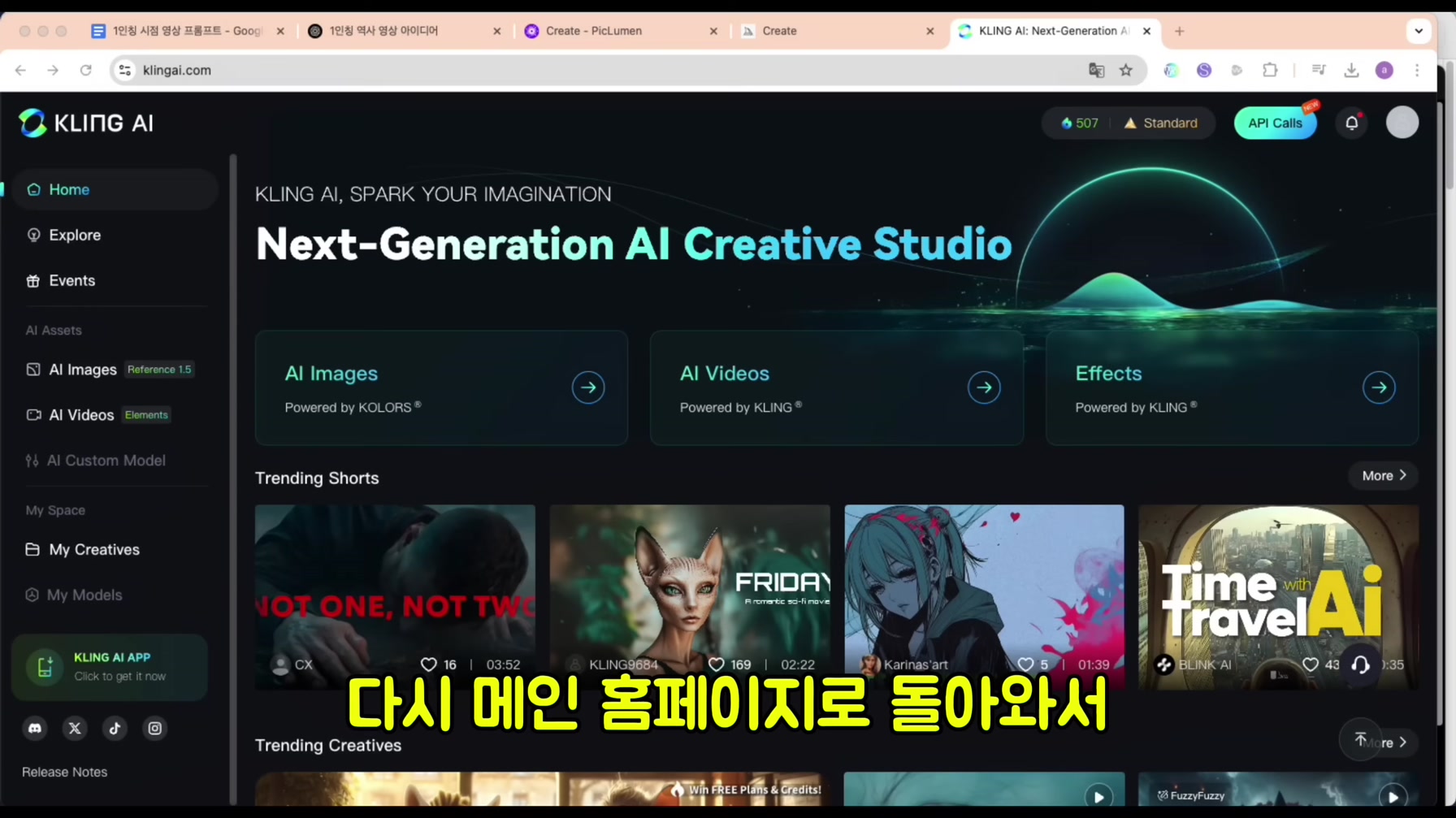Open the X (Twitter) icon link
Screen dimensions: 1456x818
point(75,729)
